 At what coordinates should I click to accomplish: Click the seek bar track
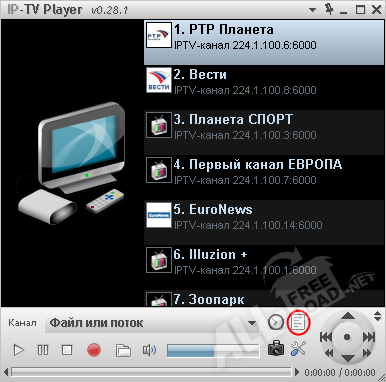coord(152,372)
